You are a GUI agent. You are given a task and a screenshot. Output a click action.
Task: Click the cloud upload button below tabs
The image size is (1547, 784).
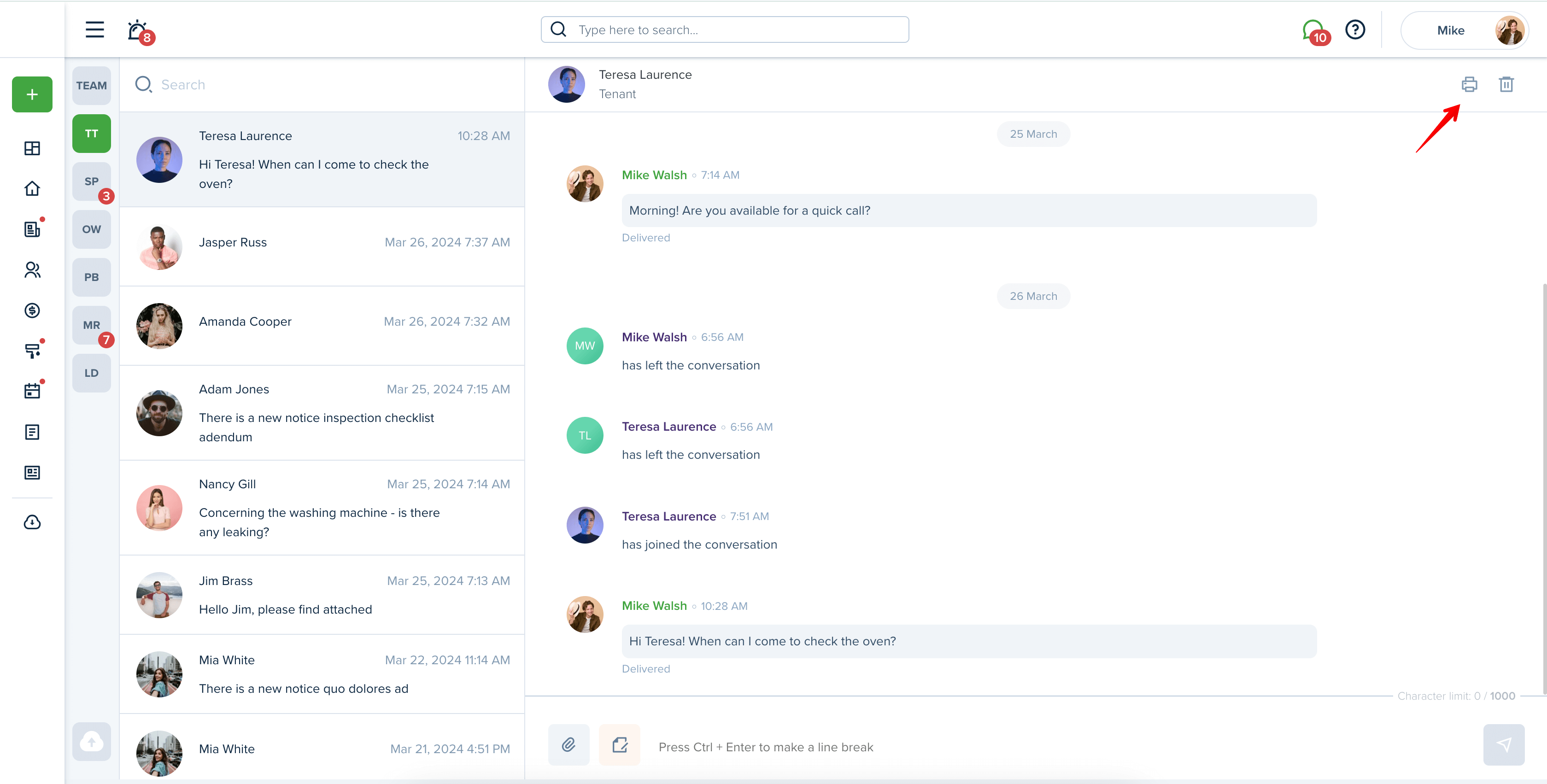pos(91,741)
